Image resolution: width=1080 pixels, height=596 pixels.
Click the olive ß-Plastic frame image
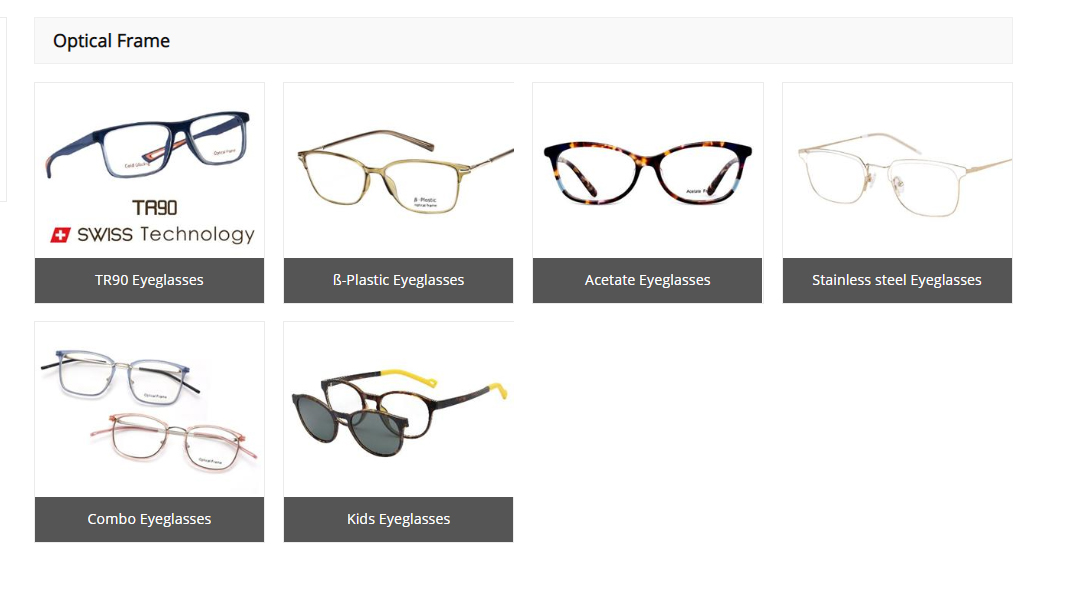[405, 171]
